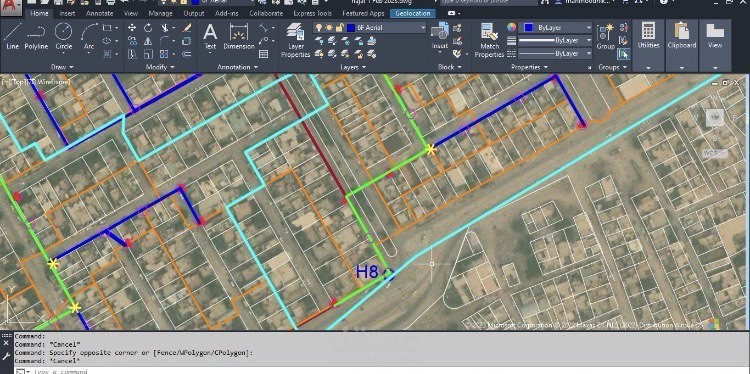Expand the Modify panel

160,67
